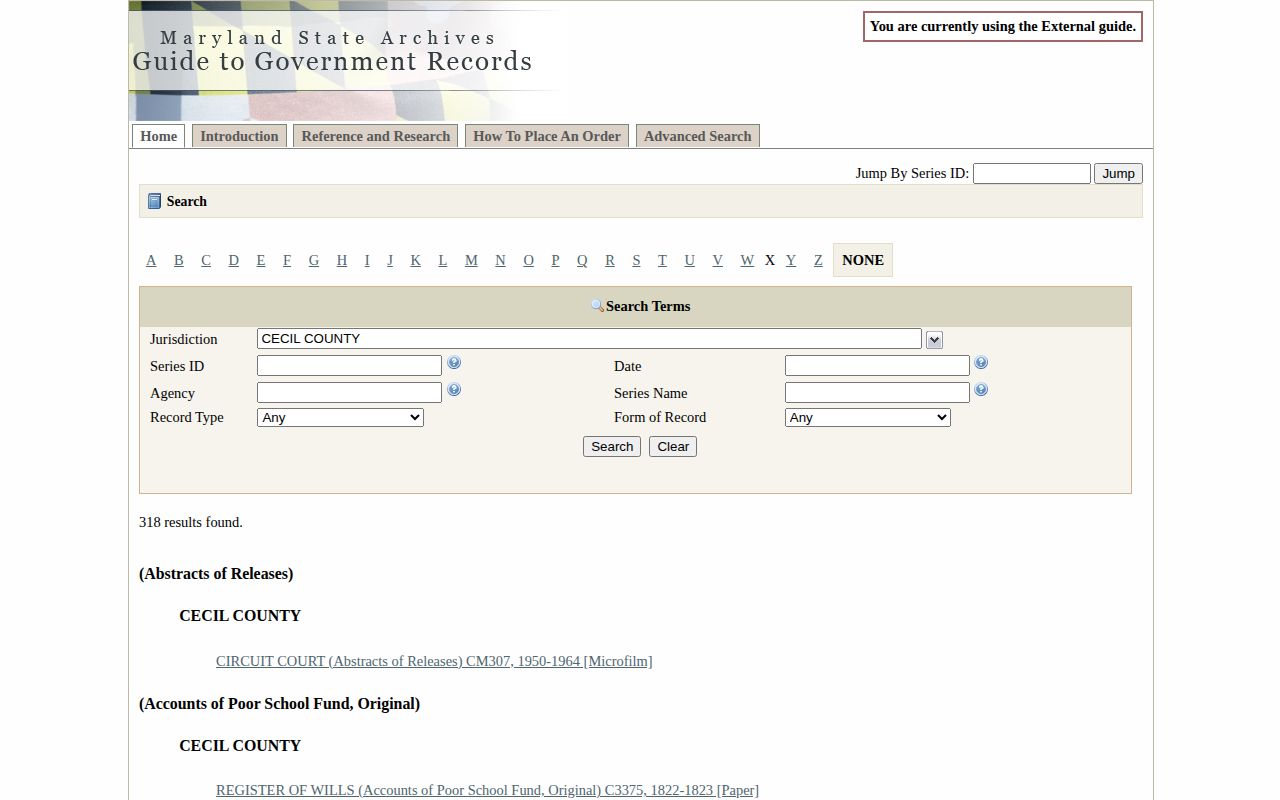Click the help icon next to Series Name
The image size is (1280, 800).
coord(981,390)
